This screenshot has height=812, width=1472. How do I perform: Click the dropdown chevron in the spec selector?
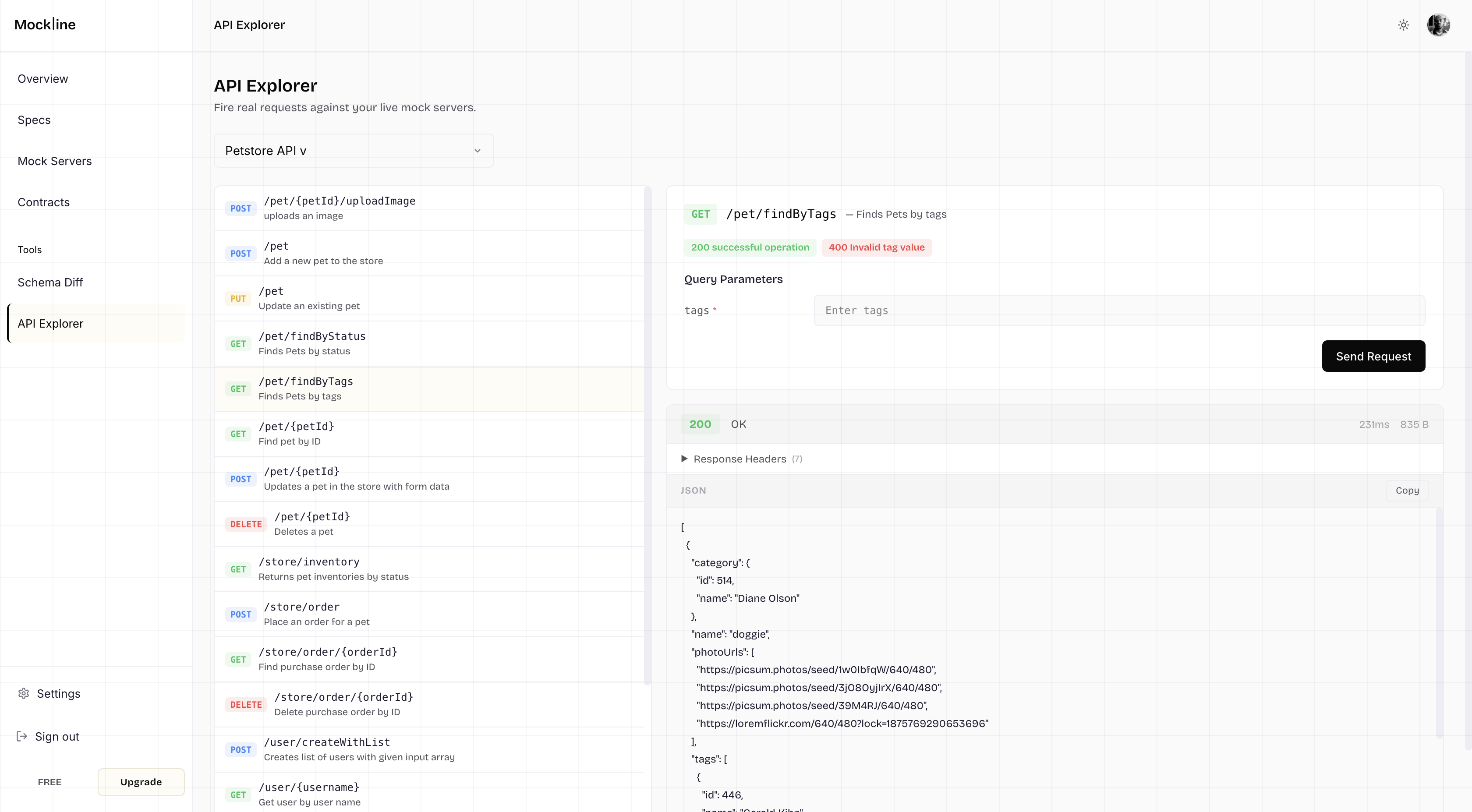pos(477,151)
